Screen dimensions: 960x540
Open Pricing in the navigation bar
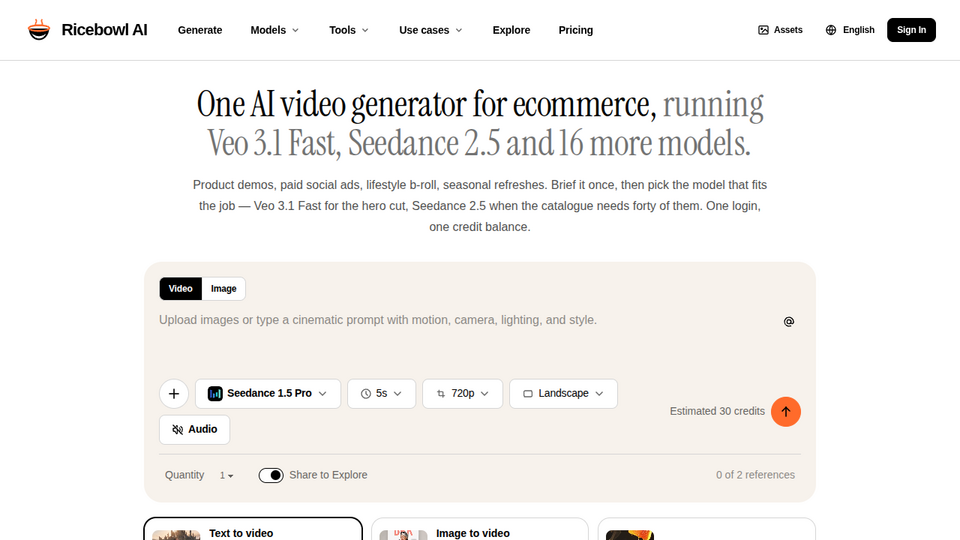coord(576,30)
